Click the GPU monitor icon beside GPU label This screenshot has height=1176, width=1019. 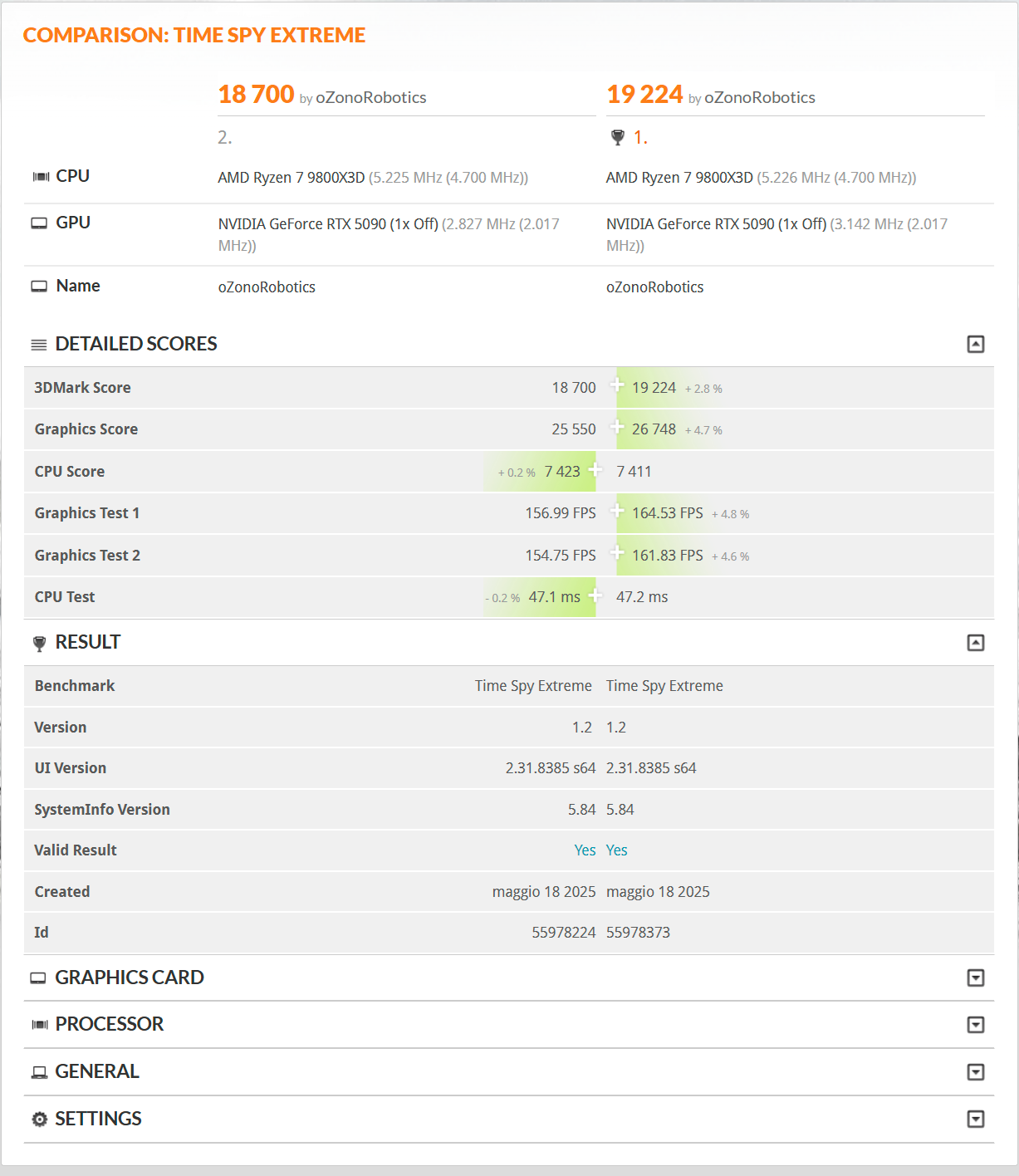39,223
